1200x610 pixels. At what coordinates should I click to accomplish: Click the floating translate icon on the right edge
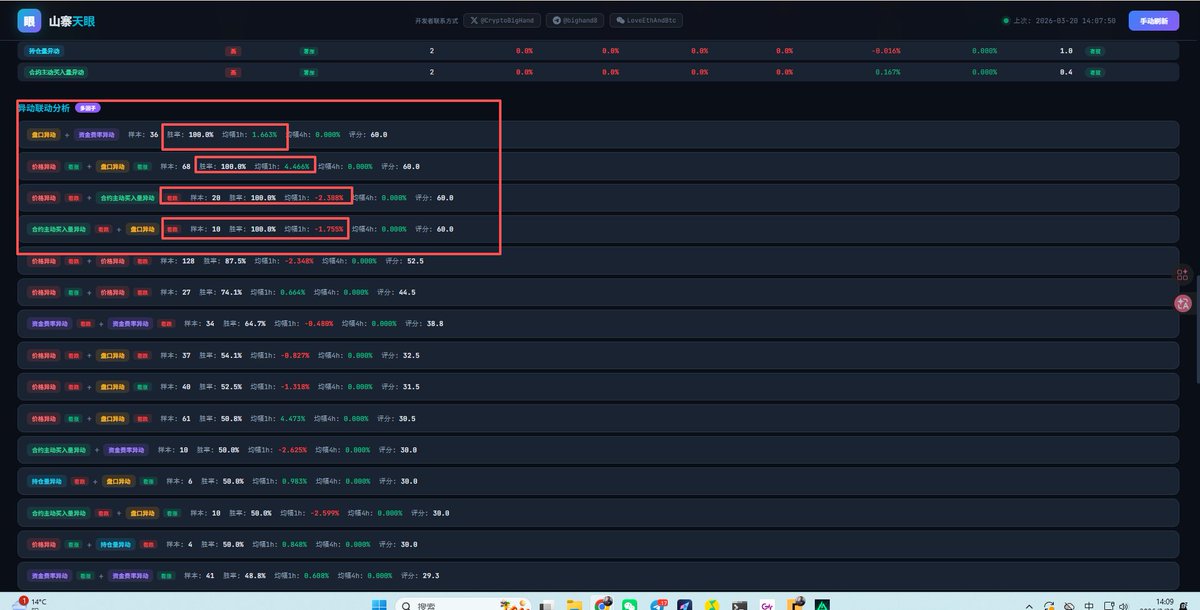click(1183, 303)
